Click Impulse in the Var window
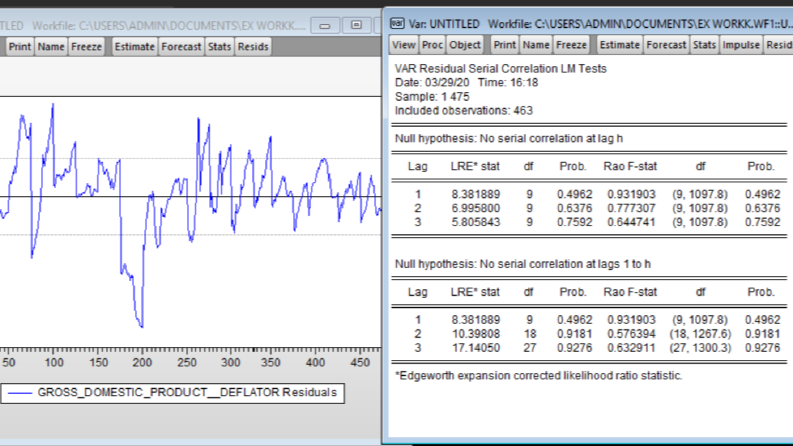The height and width of the screenshot is (446, 793). pos(741,45)
